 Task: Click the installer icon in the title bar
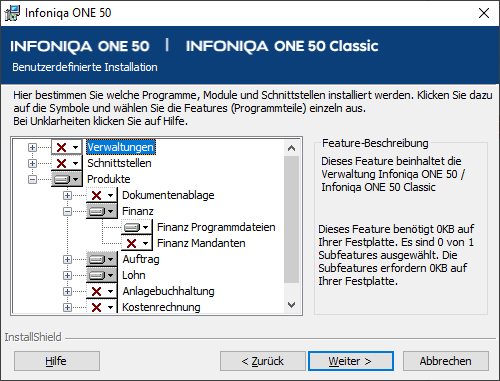coord(12,13)
